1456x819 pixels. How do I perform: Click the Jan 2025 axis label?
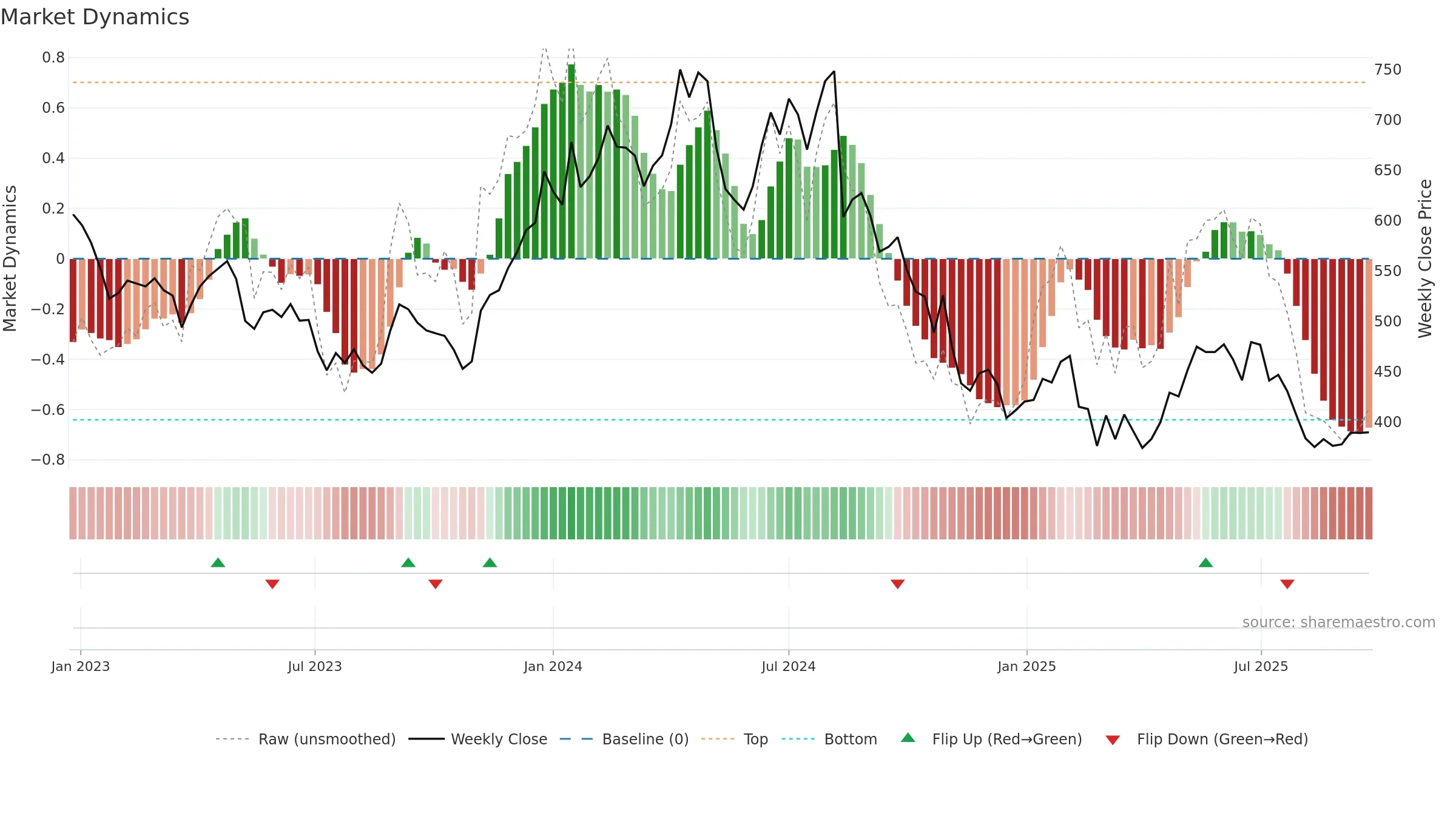point(1027,666)
